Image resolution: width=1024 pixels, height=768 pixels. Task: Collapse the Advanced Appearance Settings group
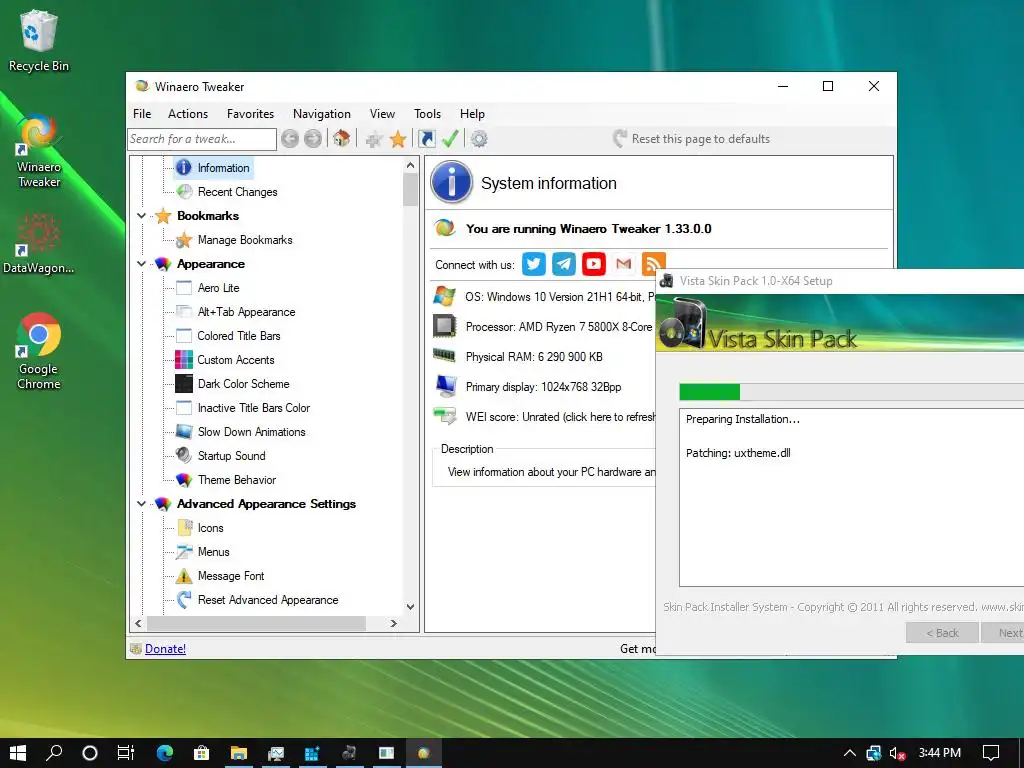(141, 504)
